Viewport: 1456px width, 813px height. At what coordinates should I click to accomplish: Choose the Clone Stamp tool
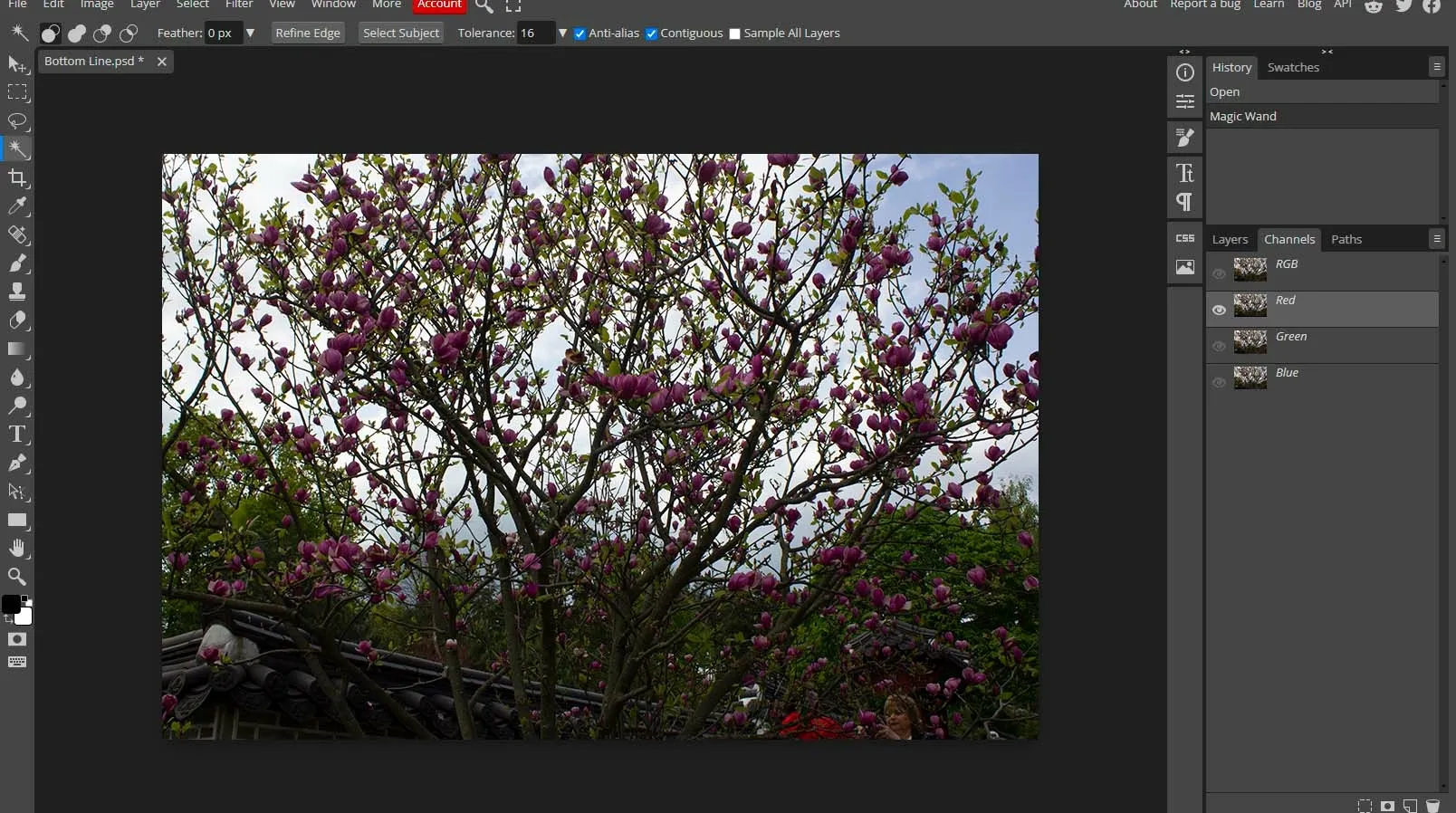[17, 292]
